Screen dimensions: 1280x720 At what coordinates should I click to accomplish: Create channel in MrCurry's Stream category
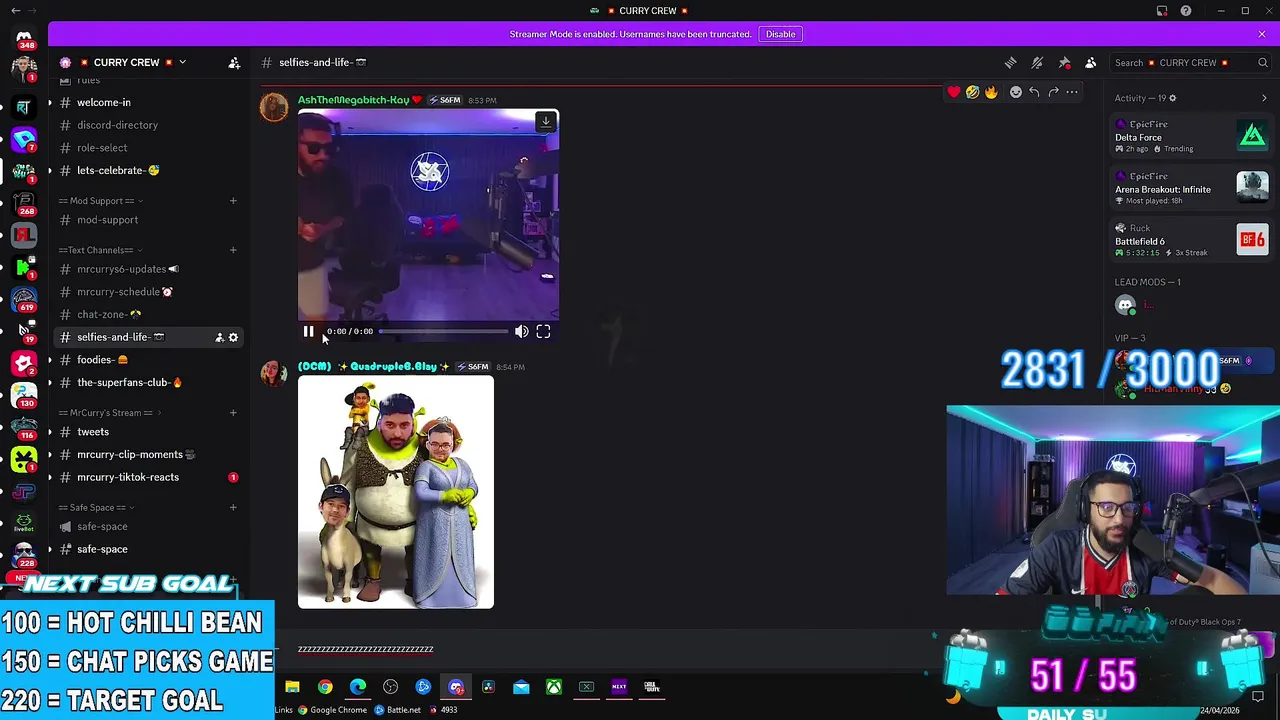click(x=233, y=413)
